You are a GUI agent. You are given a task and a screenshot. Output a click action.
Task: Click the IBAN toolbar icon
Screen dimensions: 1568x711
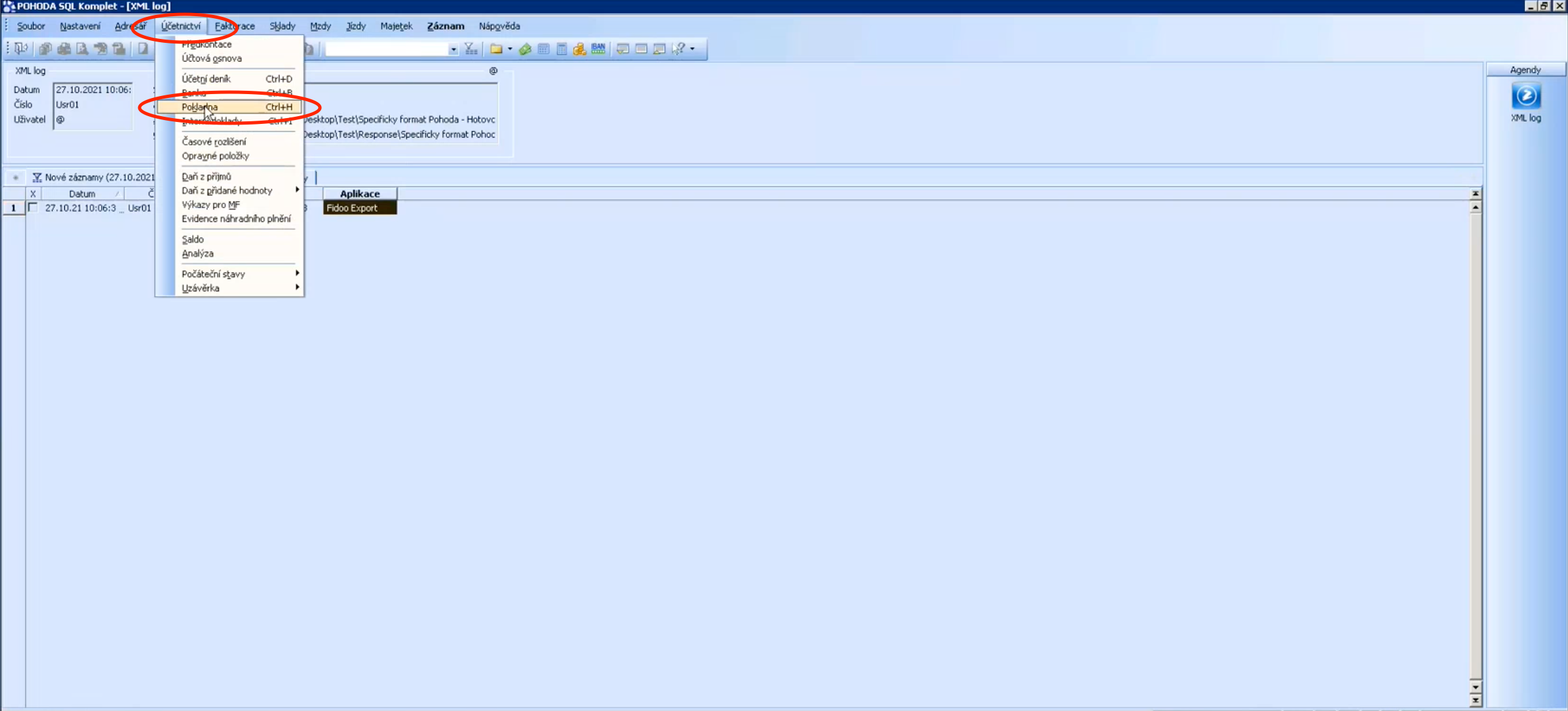pyautogui.click(x=598, y=49)
